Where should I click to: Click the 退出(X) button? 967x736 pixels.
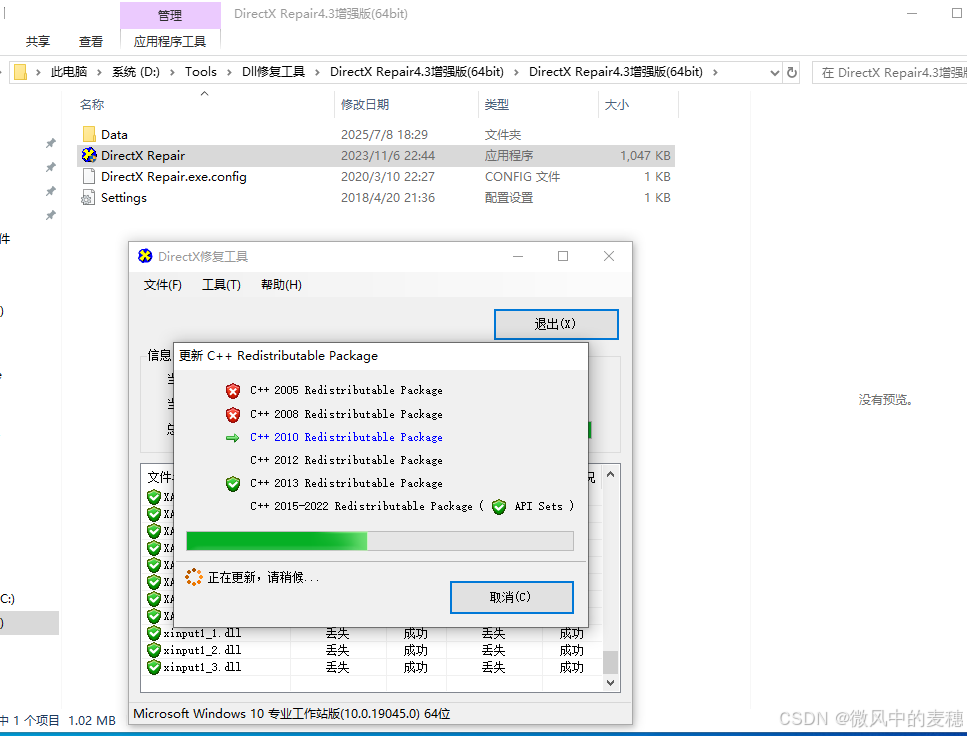[x=556, y=324]
